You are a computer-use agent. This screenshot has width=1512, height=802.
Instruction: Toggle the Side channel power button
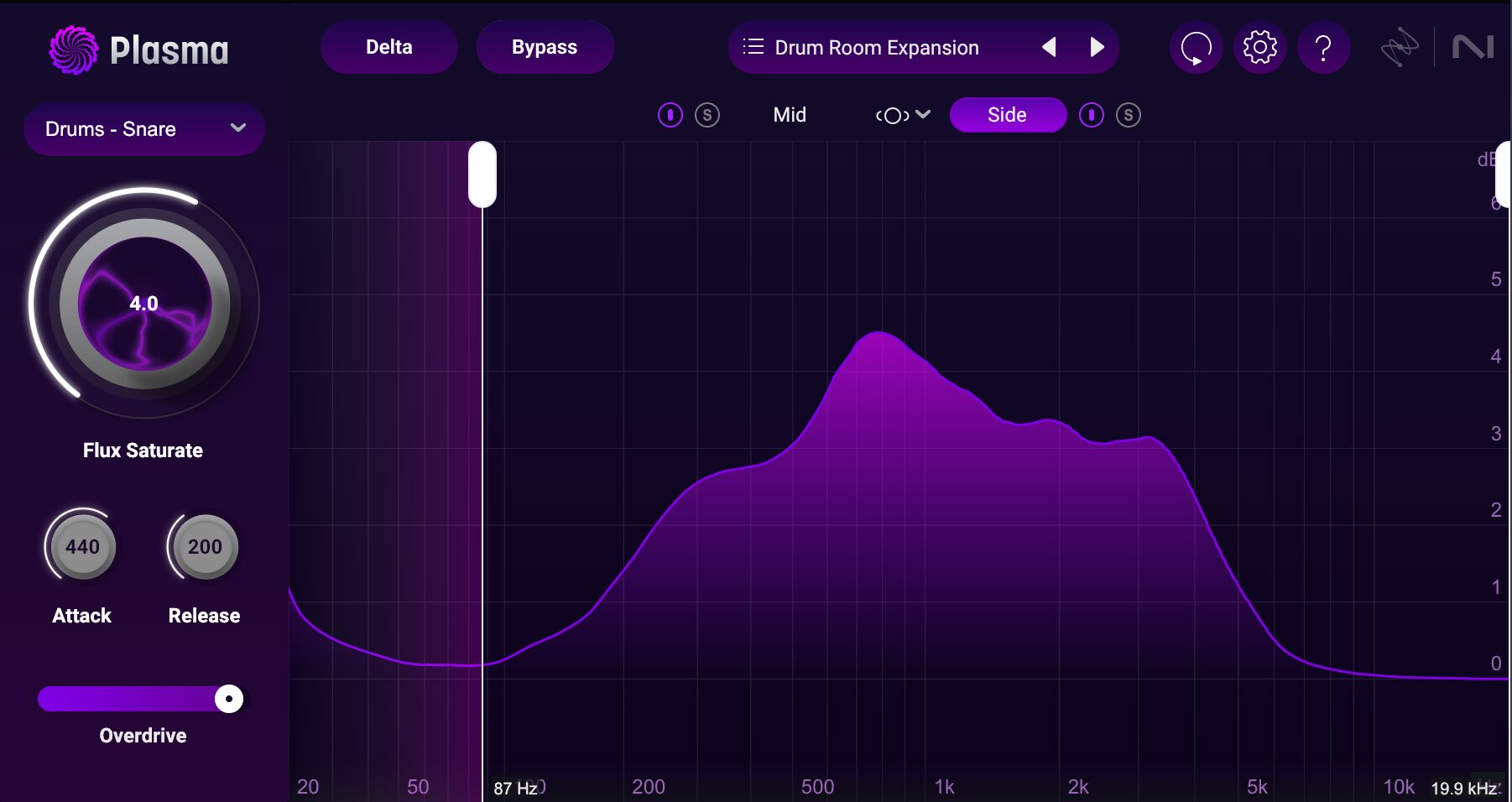pos(1091,115)
